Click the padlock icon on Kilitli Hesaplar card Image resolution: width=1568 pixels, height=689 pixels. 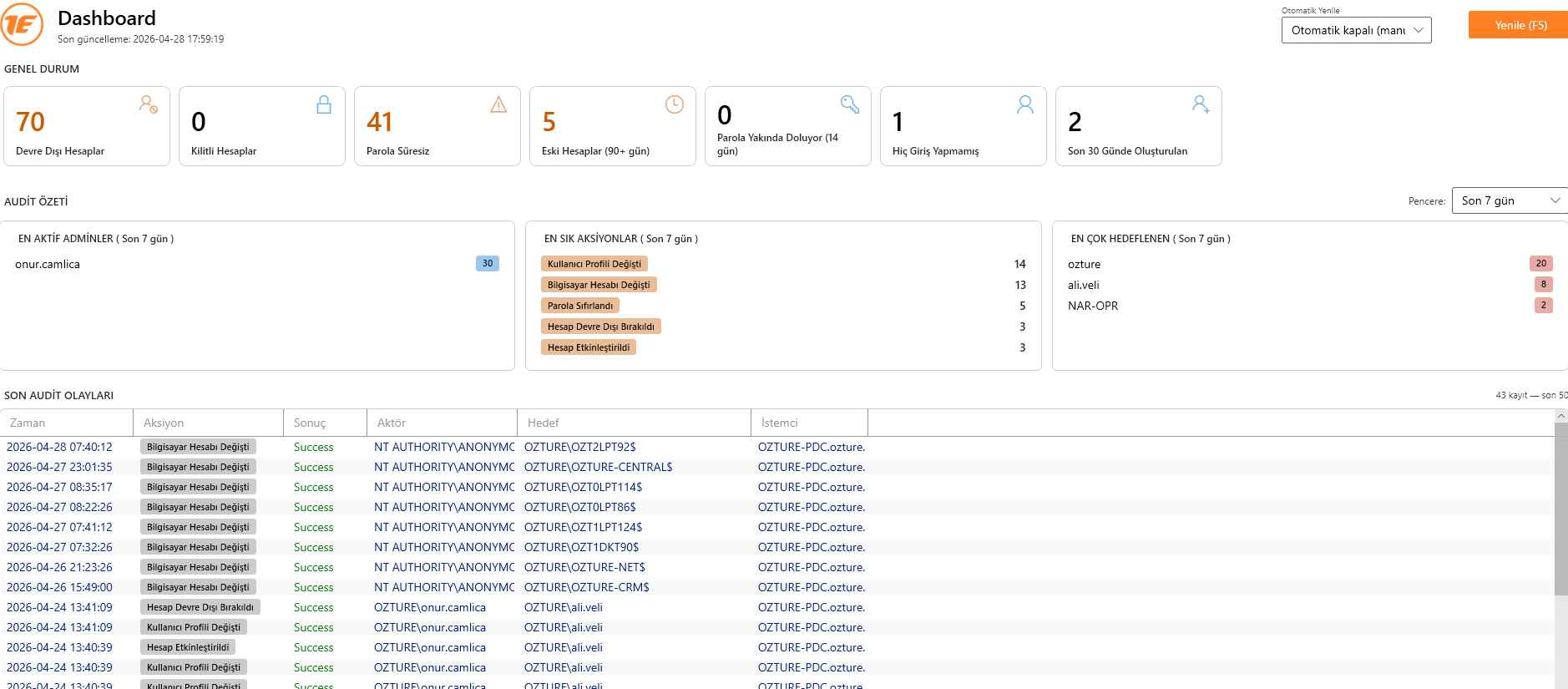coord(324,104)
